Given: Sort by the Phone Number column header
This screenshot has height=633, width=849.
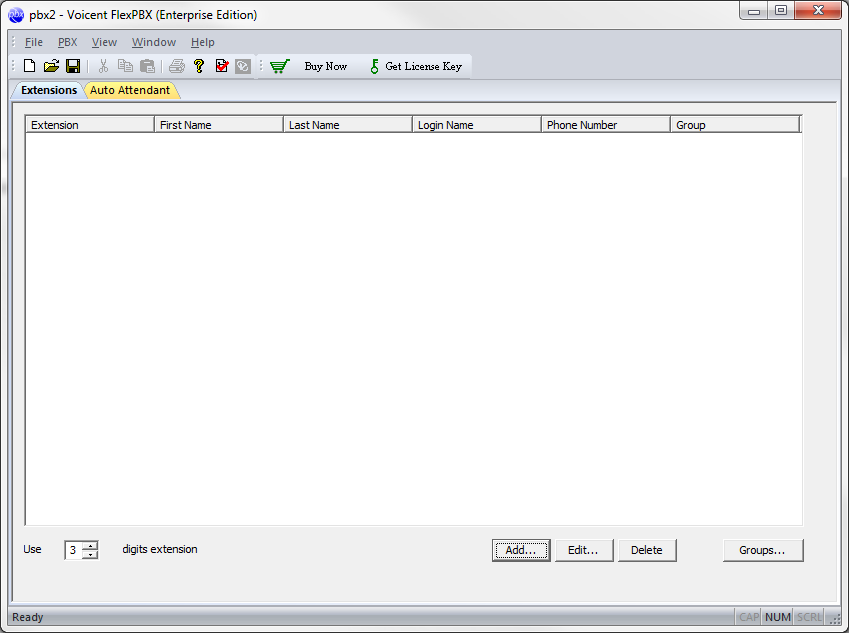Looking at the screenshot, I should click(606, 125).
